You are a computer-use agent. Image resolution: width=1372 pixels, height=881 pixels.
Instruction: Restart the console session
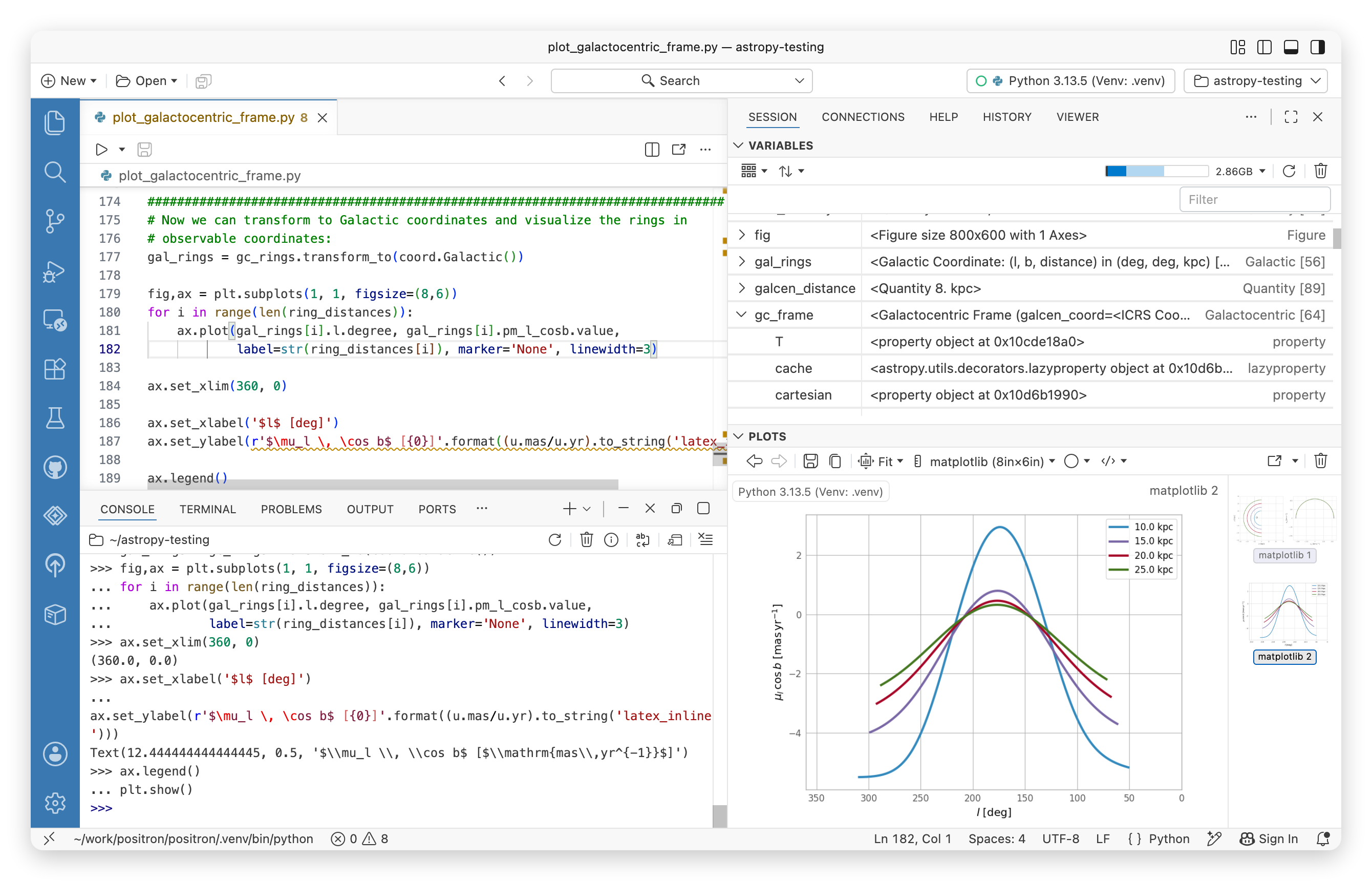pyautogui.click(x=554, y=539)
